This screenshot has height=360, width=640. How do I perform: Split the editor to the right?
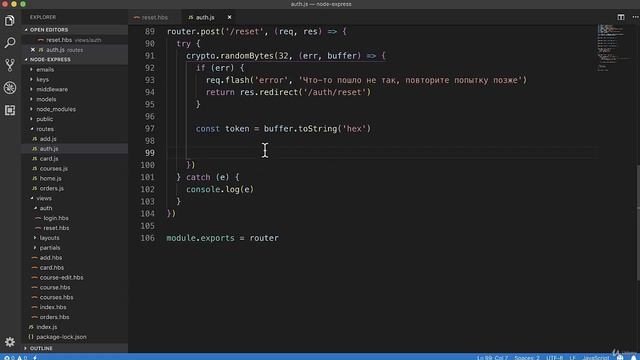tap(621, 17)
